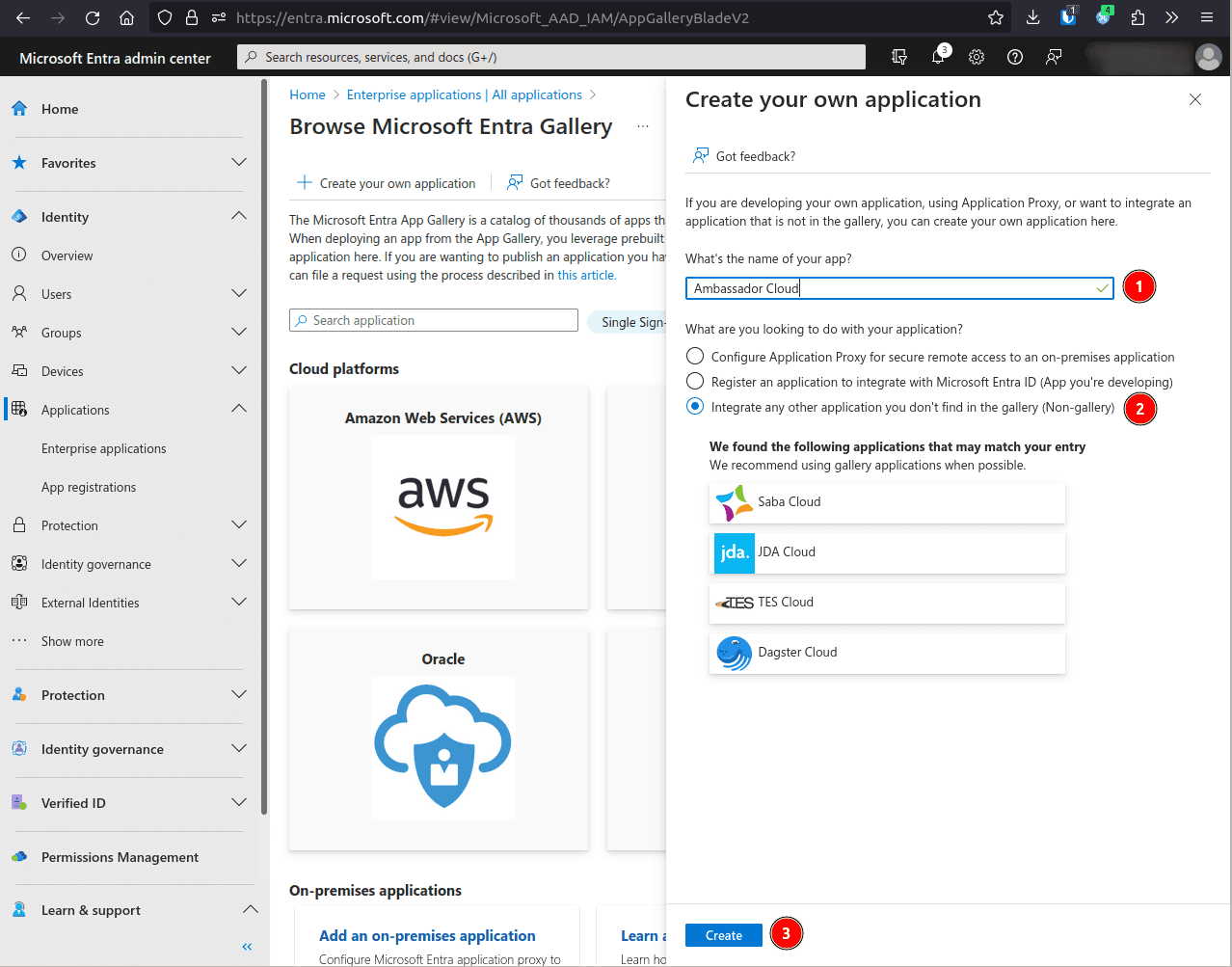Click the sidebar vertical scrollbar
This screenshot has height=967, width=1232.
pyautogui.click(x=264, y=448)
